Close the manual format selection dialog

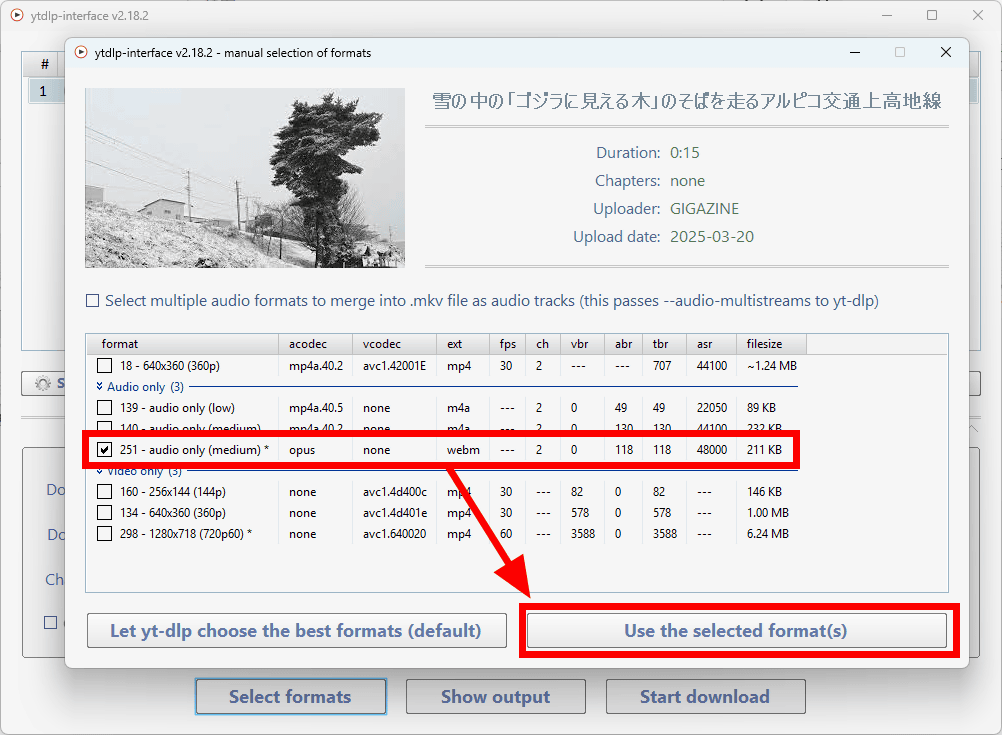click(x=945, y=52)
